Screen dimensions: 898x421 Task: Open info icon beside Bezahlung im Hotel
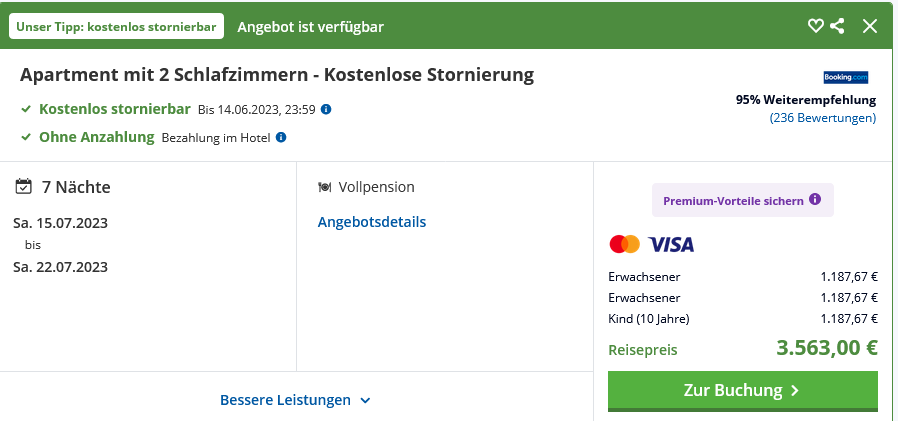click(281, 137)
